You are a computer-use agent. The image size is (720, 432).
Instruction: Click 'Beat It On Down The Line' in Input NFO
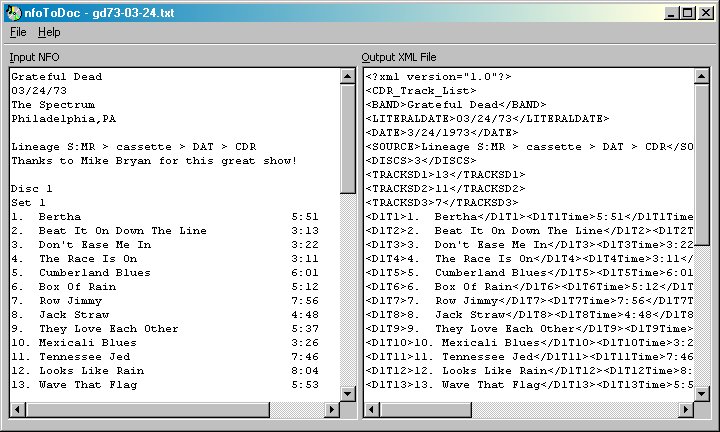click(x=123, y=230)
